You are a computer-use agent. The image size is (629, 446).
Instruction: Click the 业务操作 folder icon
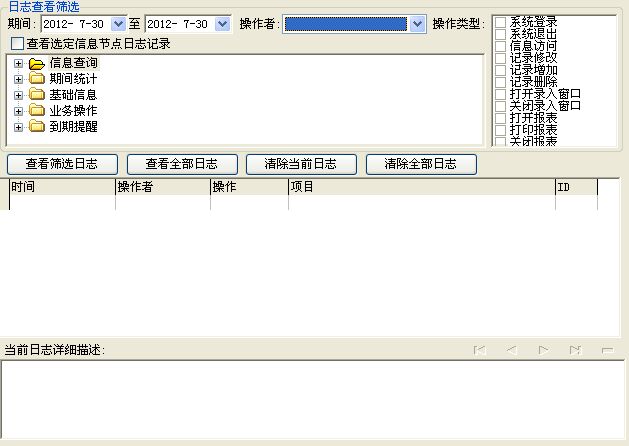tap(37, 110)
